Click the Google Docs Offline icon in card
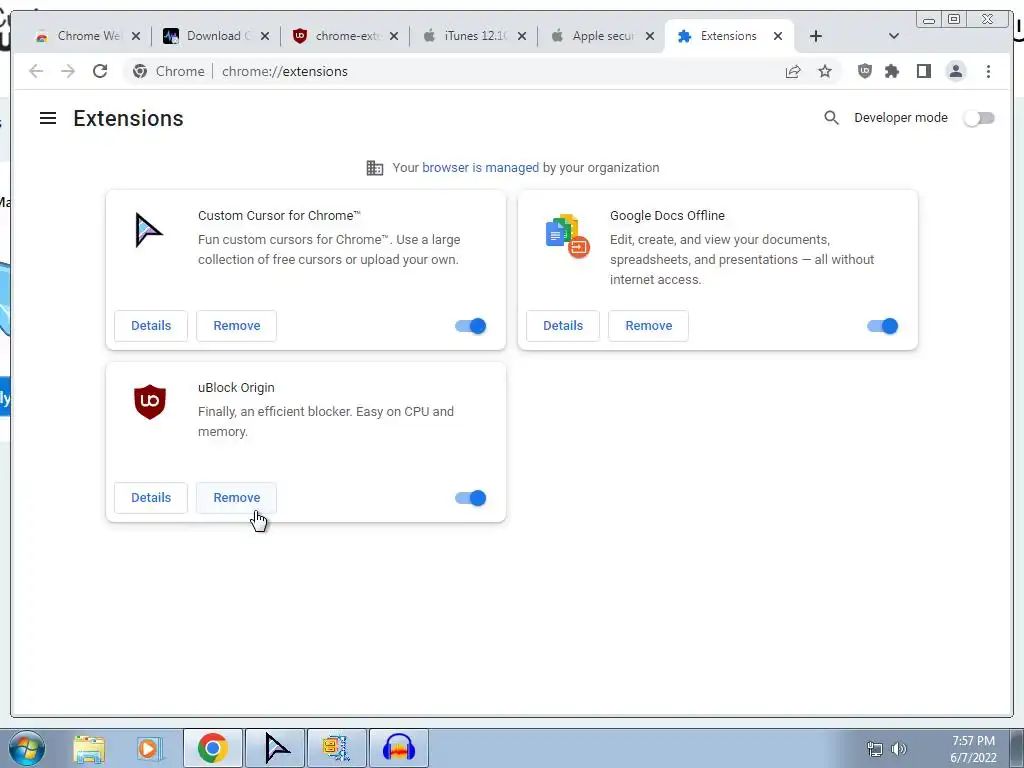The width and height of the screenshot is (1024, 768). pyautogui.click(x=568, y=236)
